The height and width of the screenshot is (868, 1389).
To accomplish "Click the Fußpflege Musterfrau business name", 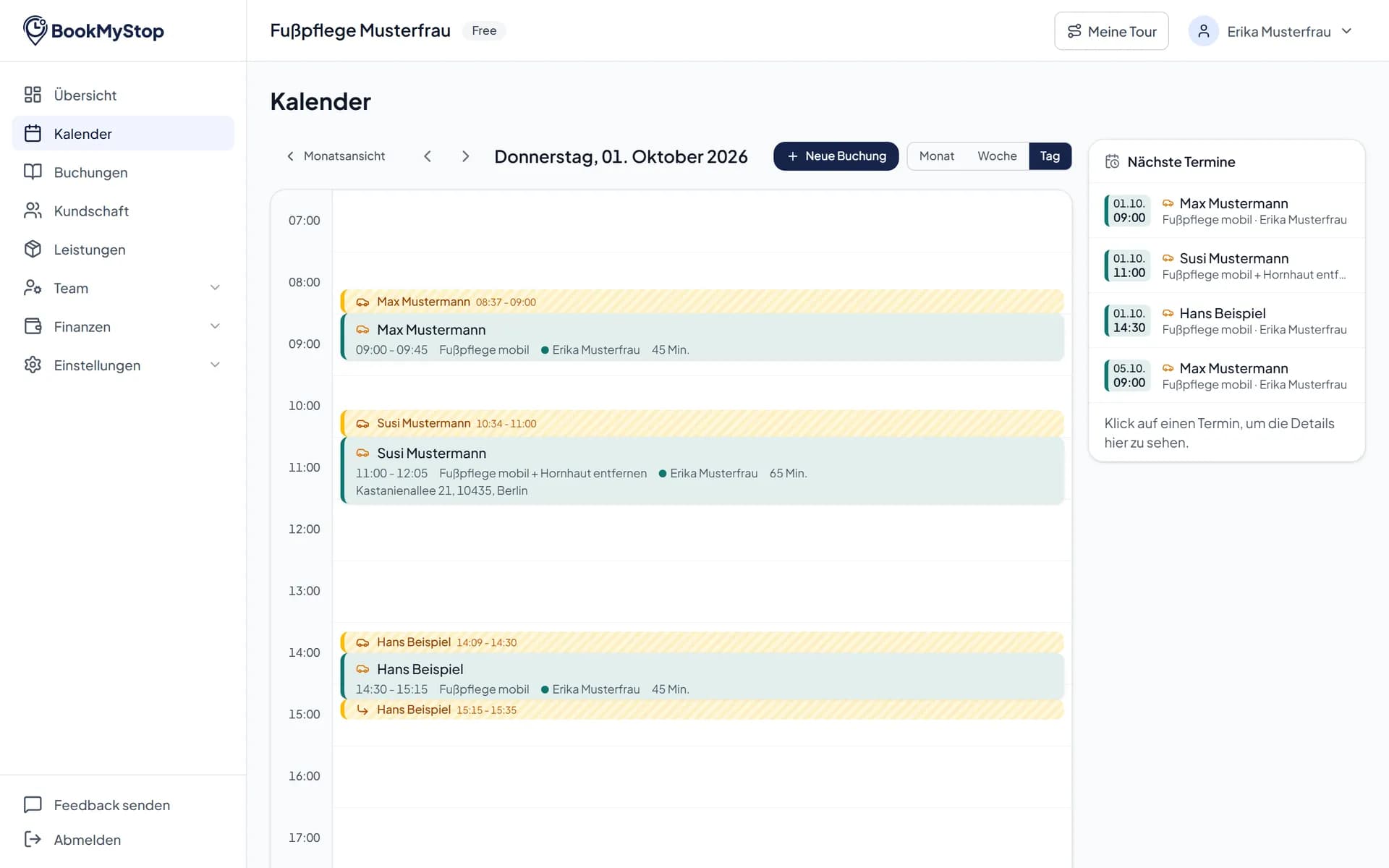I will point(360,30).
